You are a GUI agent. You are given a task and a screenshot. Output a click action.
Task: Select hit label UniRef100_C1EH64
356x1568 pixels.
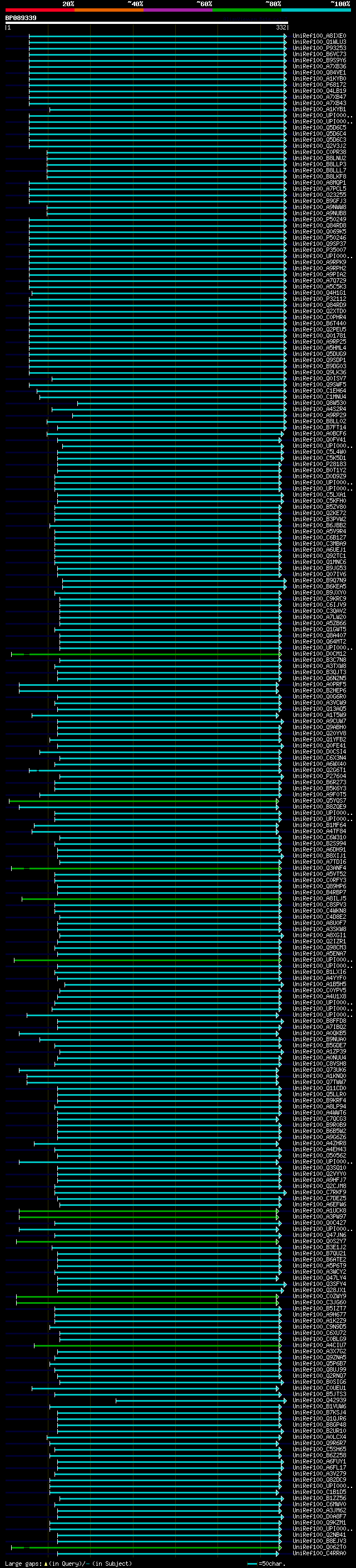319,391
